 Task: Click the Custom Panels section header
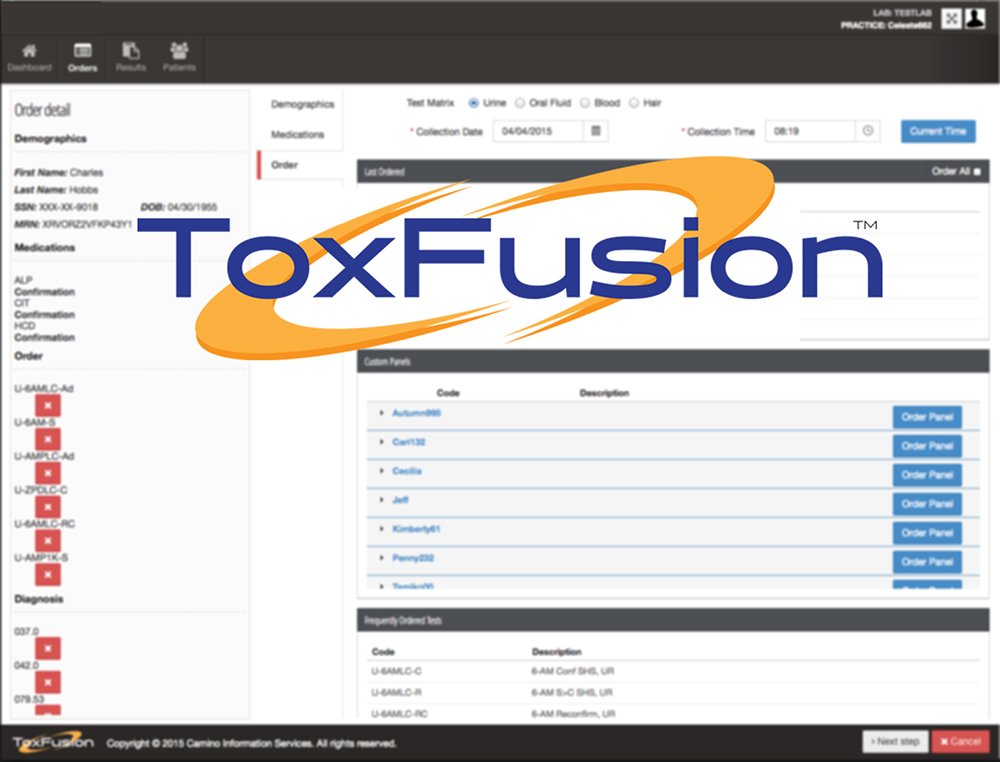tap(673, 362)
